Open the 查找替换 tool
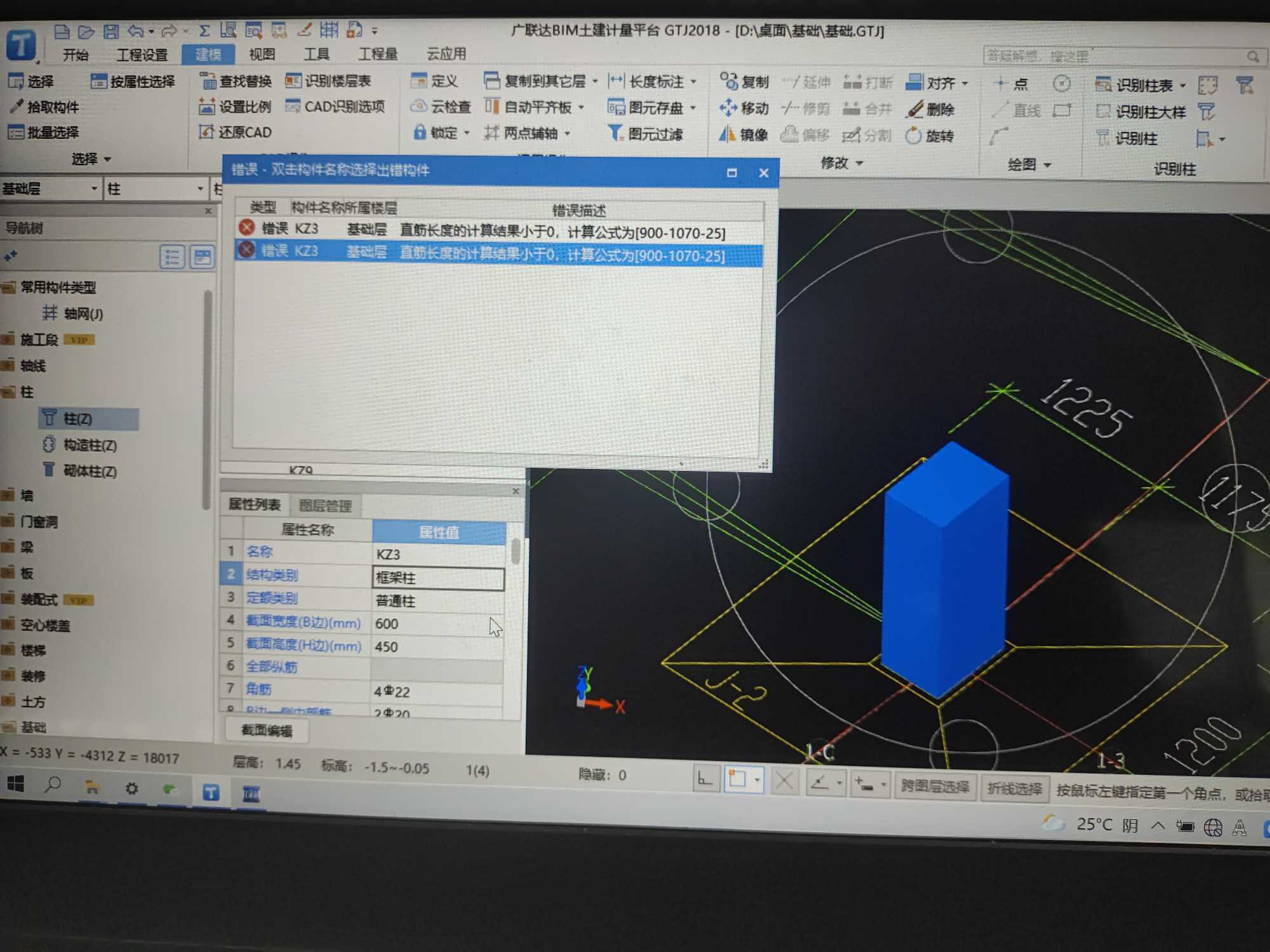The image size is (1270, 952). tap(236, 81)
